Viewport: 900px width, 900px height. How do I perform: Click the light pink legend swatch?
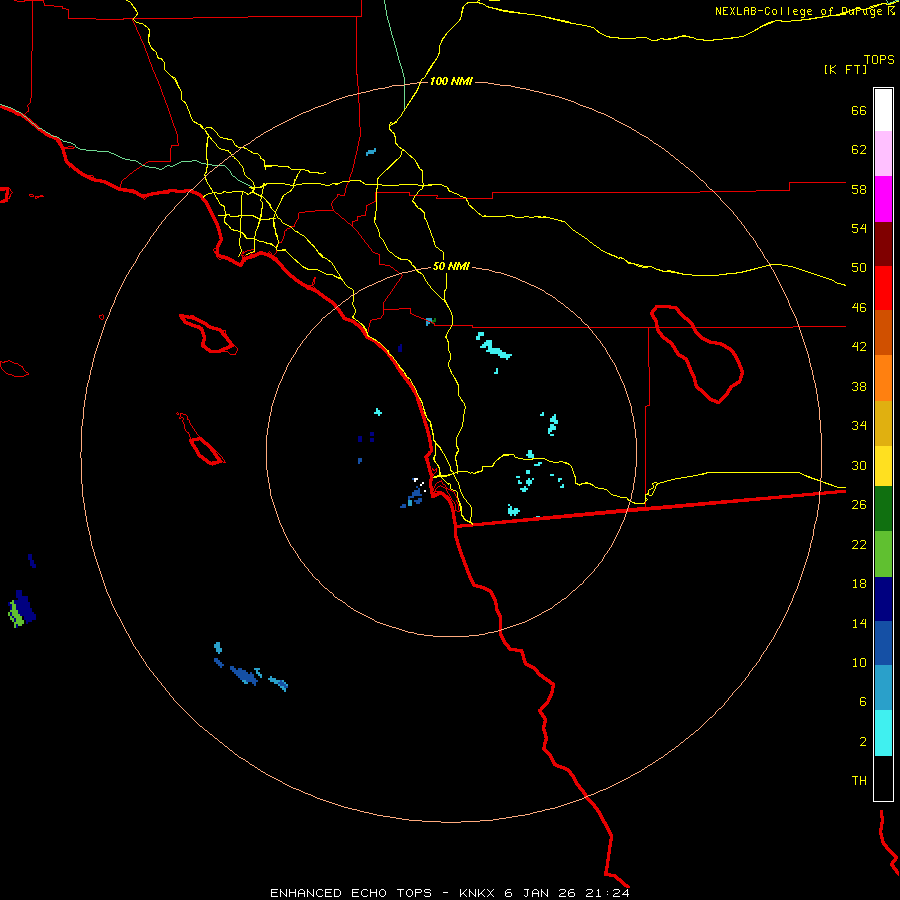click(x=883, y=153)
